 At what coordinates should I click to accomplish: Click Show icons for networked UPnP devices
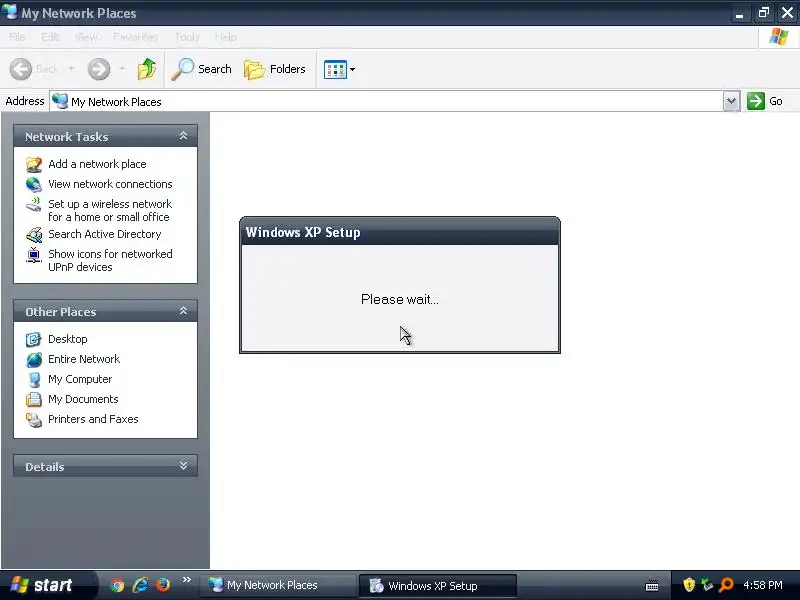pos(110,261)
